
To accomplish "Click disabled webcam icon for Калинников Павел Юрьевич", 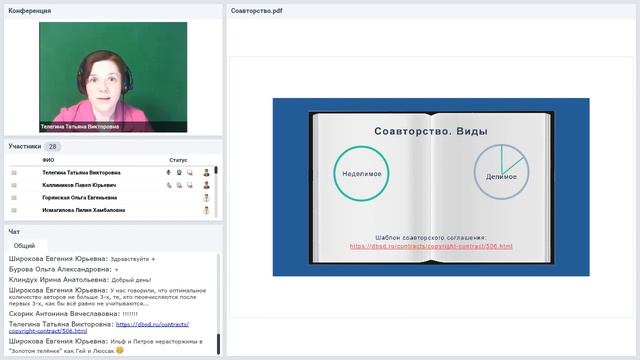I will pyautogui.click(x=179, y=185).
